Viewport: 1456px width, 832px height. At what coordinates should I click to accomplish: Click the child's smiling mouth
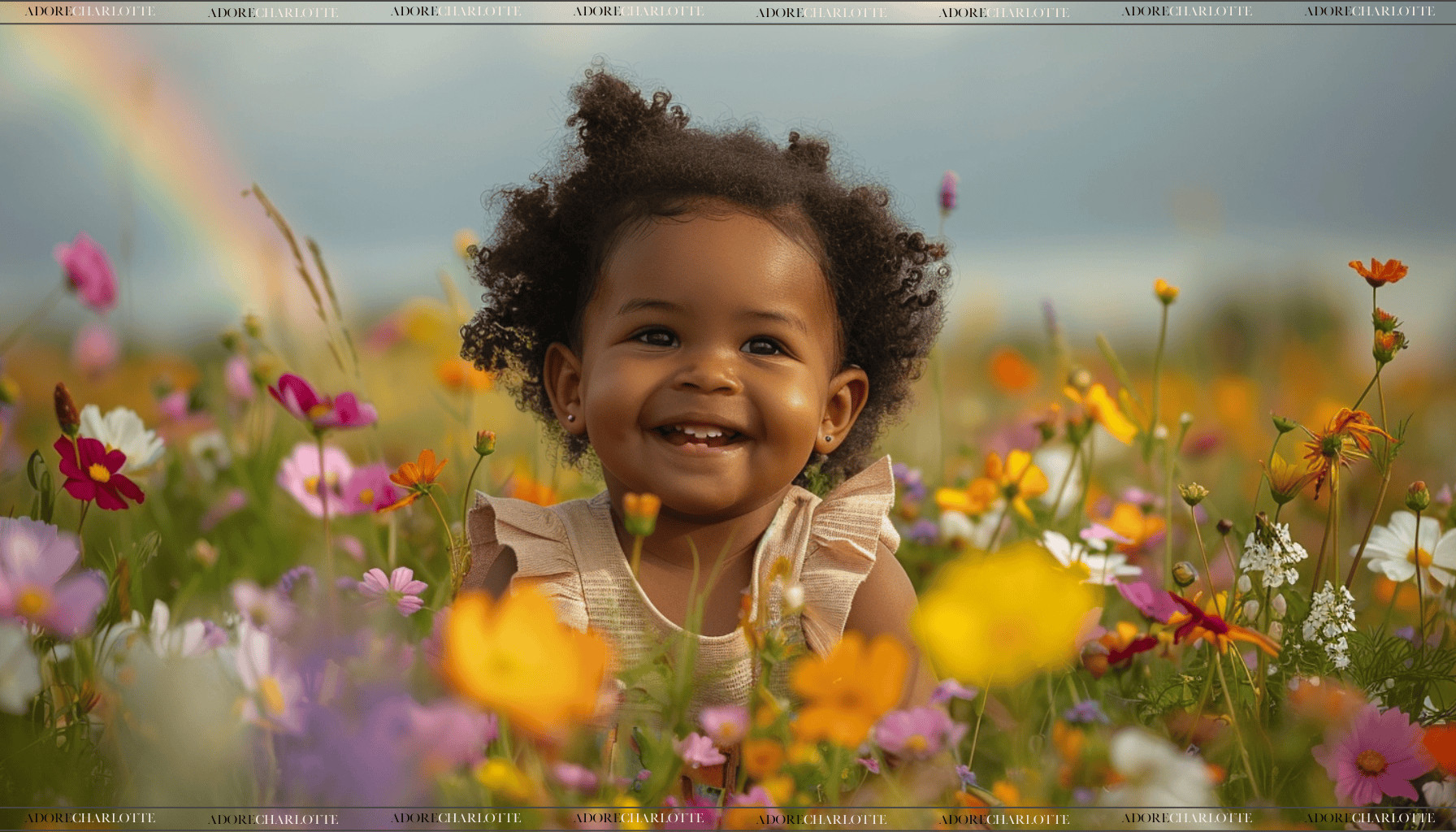(x=699, y=435)
